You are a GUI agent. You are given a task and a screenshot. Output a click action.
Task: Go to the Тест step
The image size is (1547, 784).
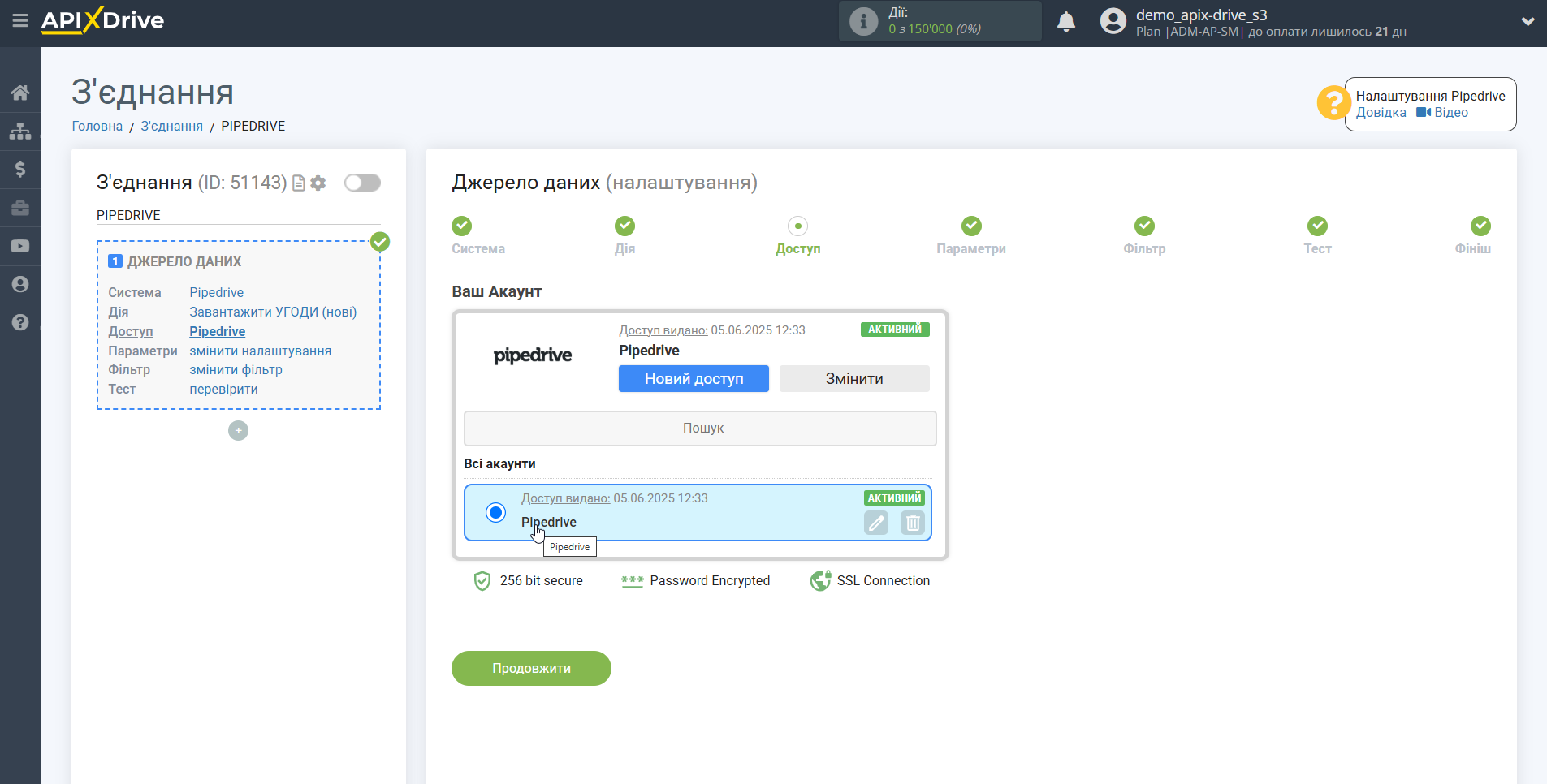1317,226
